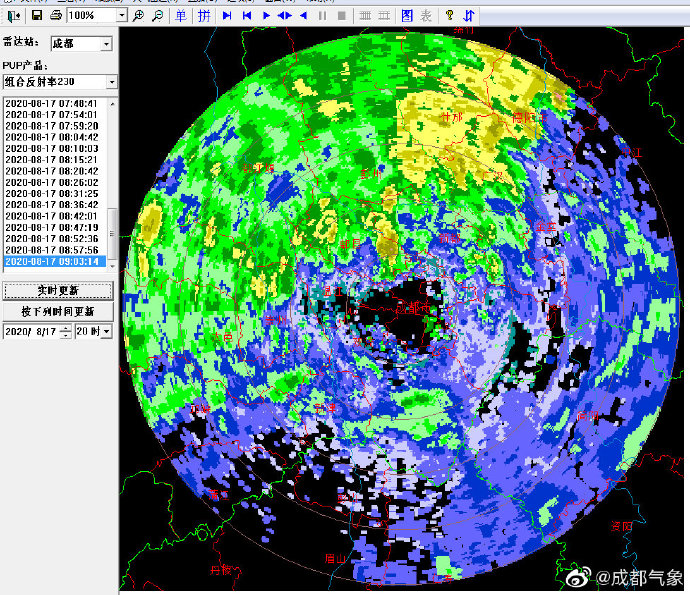Click the zoom out magnifier
This screenshot has height=595, width=690.
click(157, 16)
